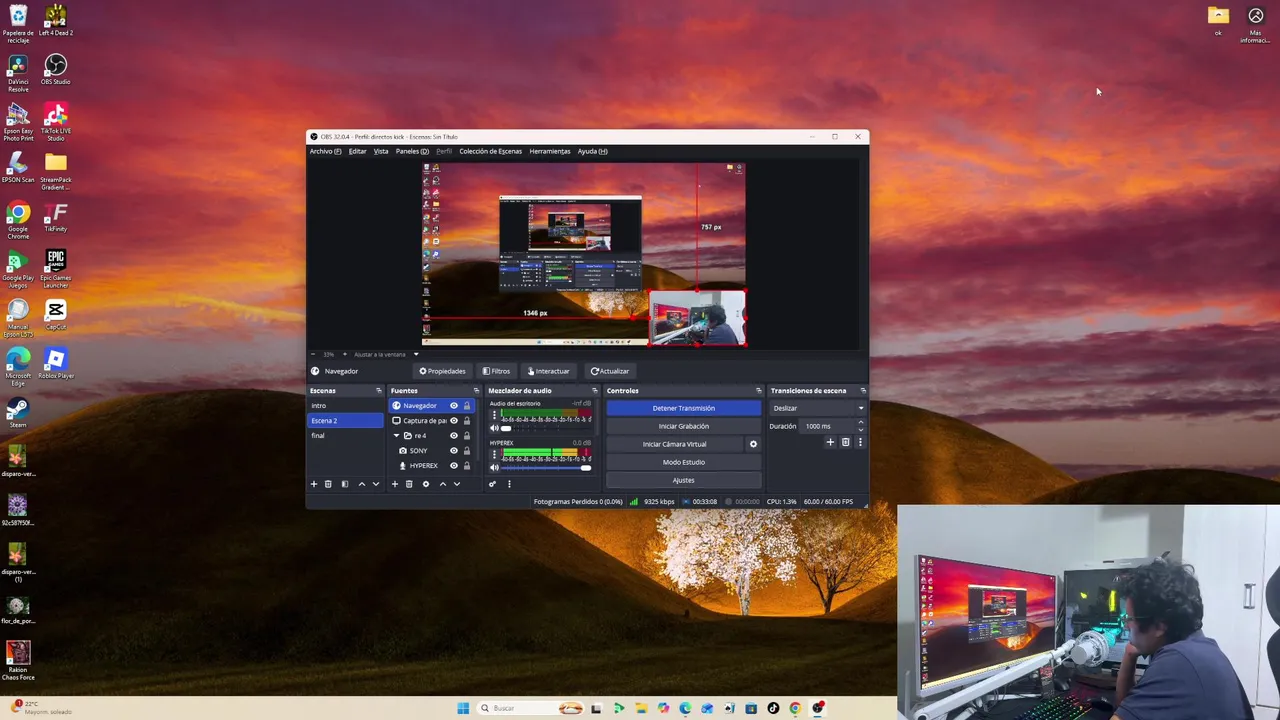Image resolution: width=1280 pixels, height=720 pixels.
Task: Open scene filters icon in Escenas panel
Action: point(345,484)
